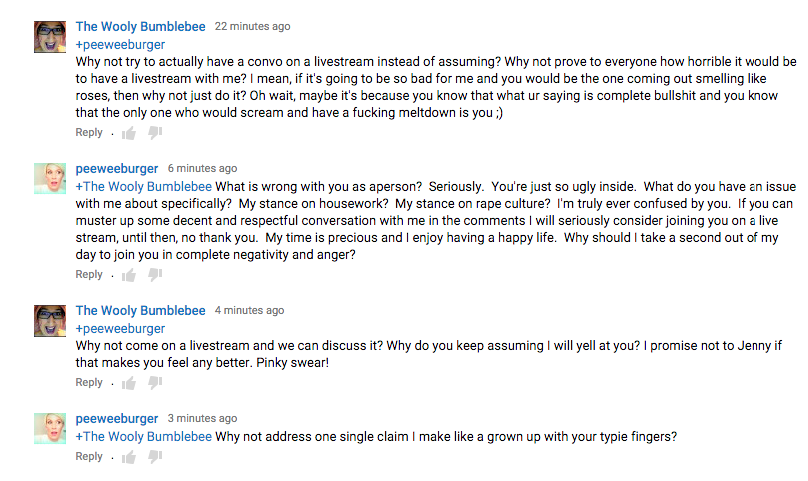808x481 pixels.
Task: Open peeweeburger's avatar on the last comment
Action: pos(50,428)
